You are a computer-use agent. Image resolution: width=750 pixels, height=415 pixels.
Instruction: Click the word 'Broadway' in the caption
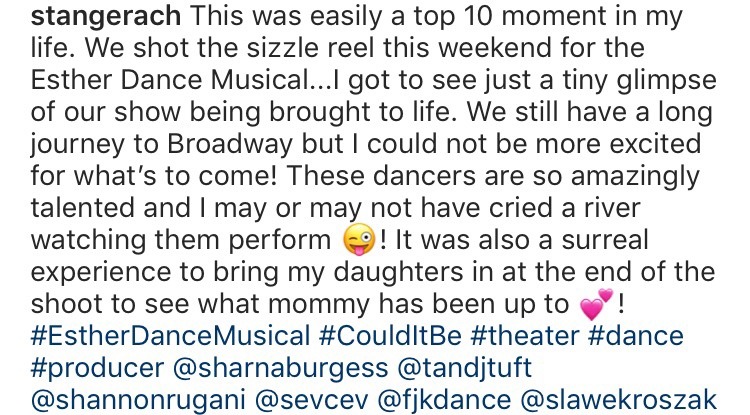point(230,145)
